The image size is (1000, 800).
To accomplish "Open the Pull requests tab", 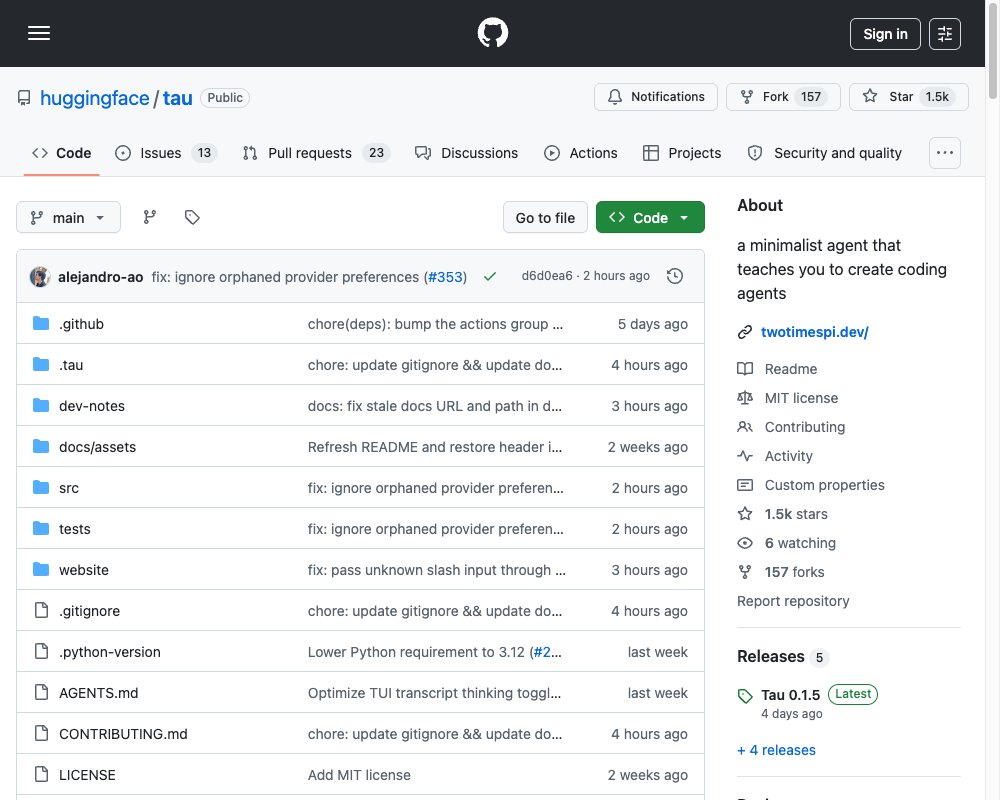I will tap(316, 153).
